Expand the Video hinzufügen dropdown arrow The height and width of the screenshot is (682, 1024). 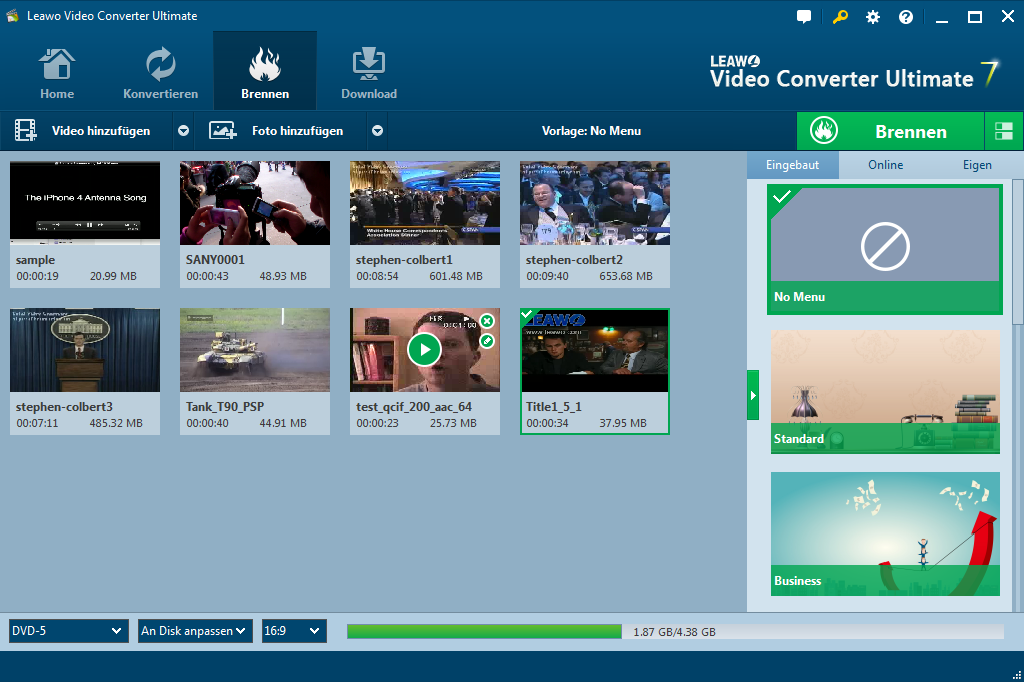click(183, 131)
